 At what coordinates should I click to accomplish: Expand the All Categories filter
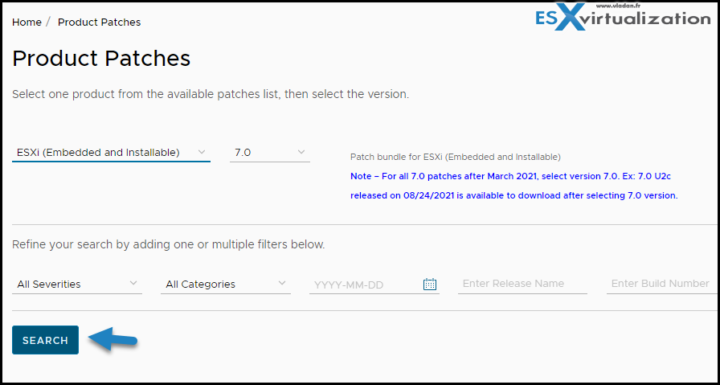225,284
